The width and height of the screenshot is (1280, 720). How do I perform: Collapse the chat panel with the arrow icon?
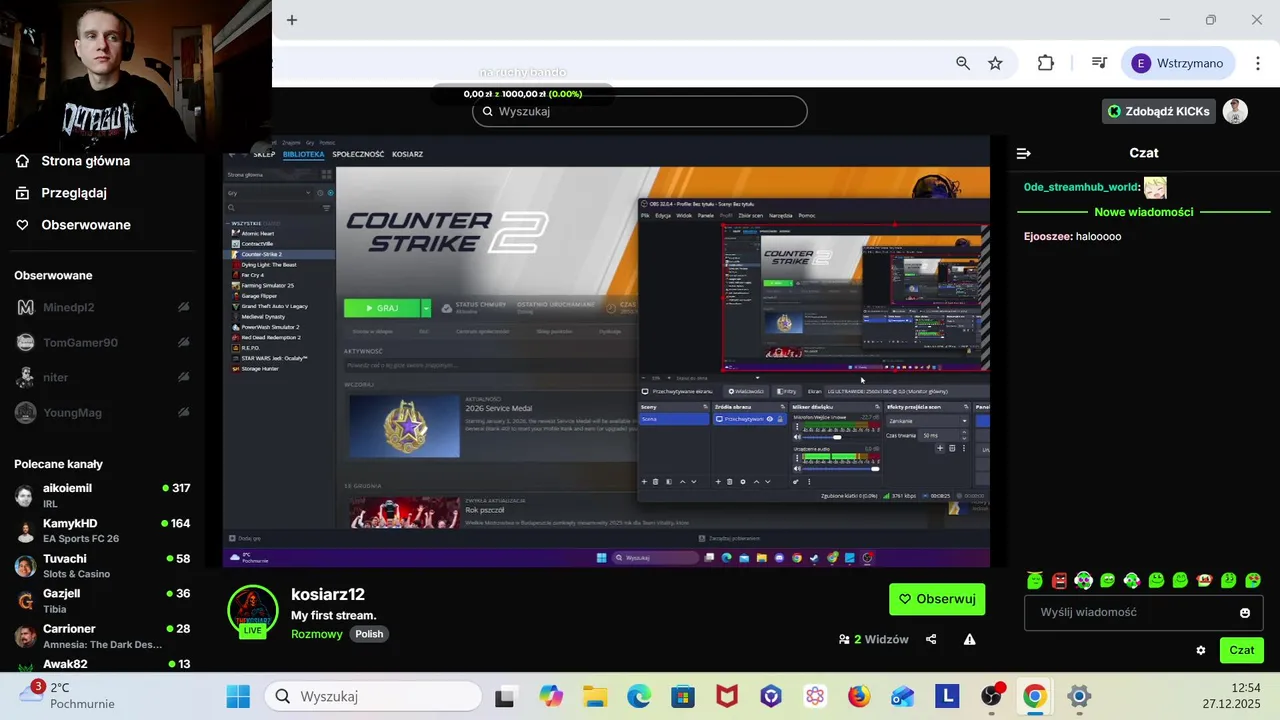(x=1023, y=153)
